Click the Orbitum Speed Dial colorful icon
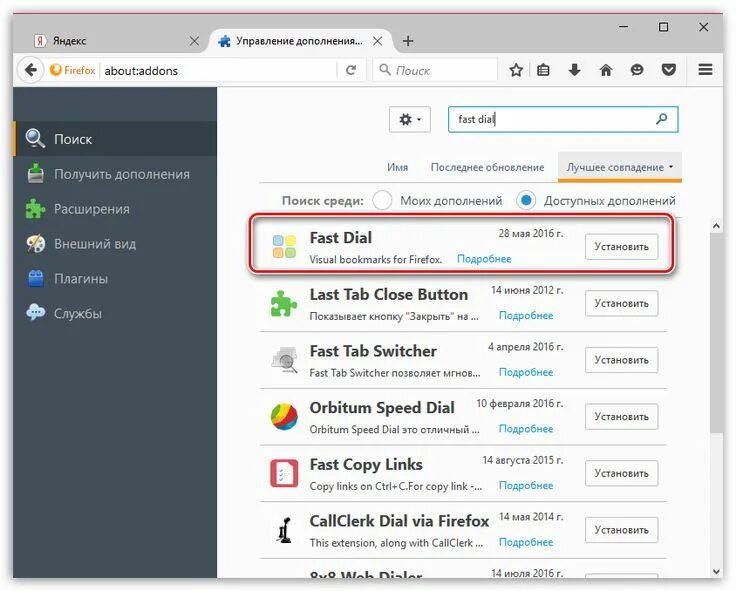Image resolution: width=736 pixels, height=591 pixels. pos(284,416)
